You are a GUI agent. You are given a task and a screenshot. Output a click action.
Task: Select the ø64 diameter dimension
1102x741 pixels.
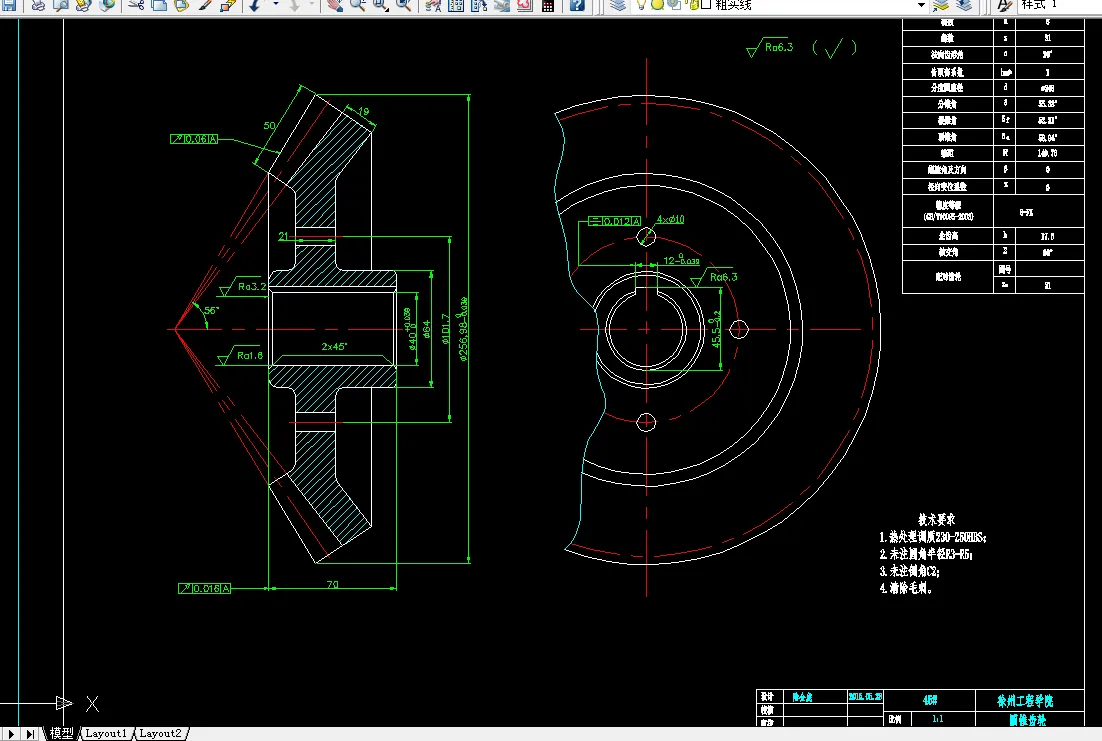tap(427, 330)
